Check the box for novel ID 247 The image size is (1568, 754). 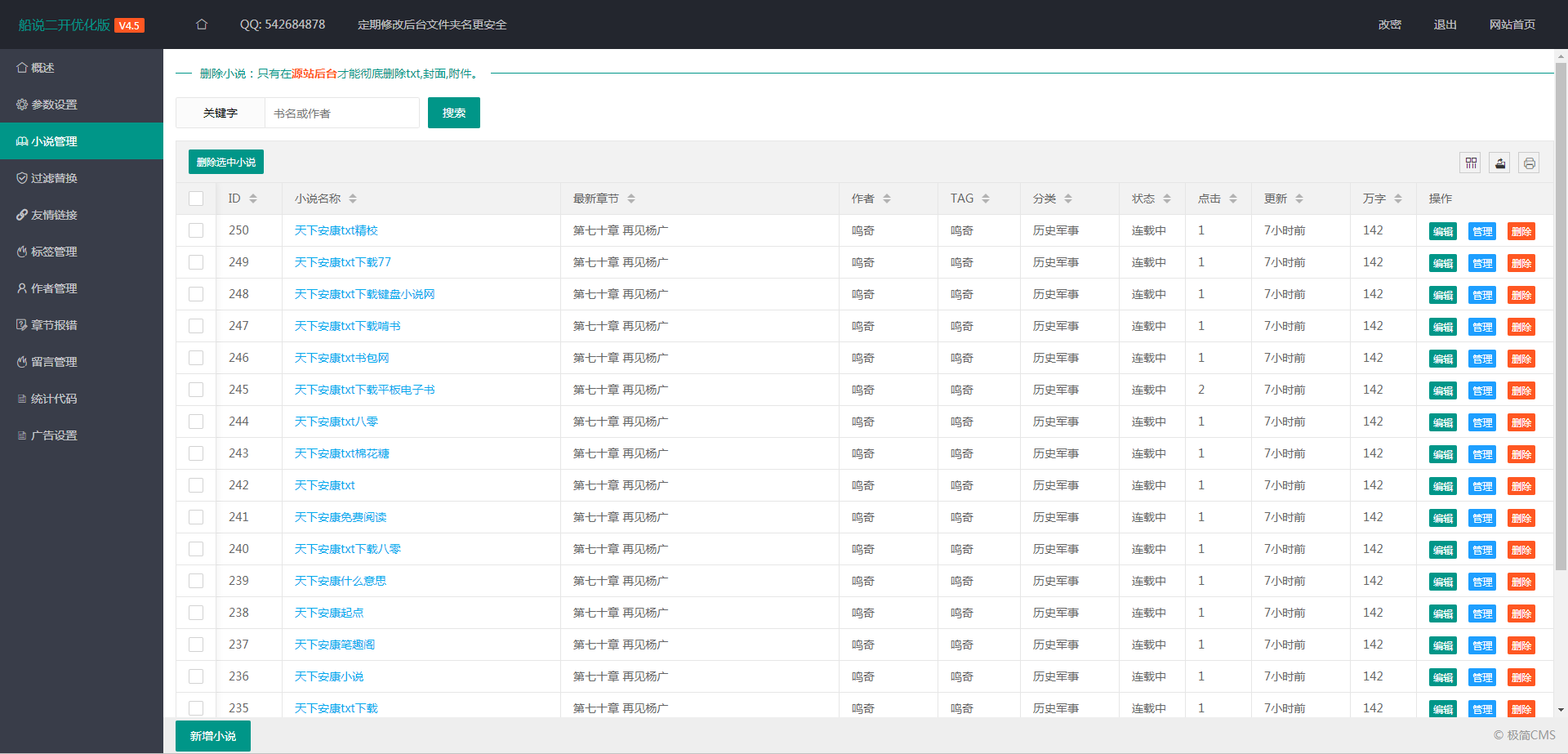coord(196,326)
